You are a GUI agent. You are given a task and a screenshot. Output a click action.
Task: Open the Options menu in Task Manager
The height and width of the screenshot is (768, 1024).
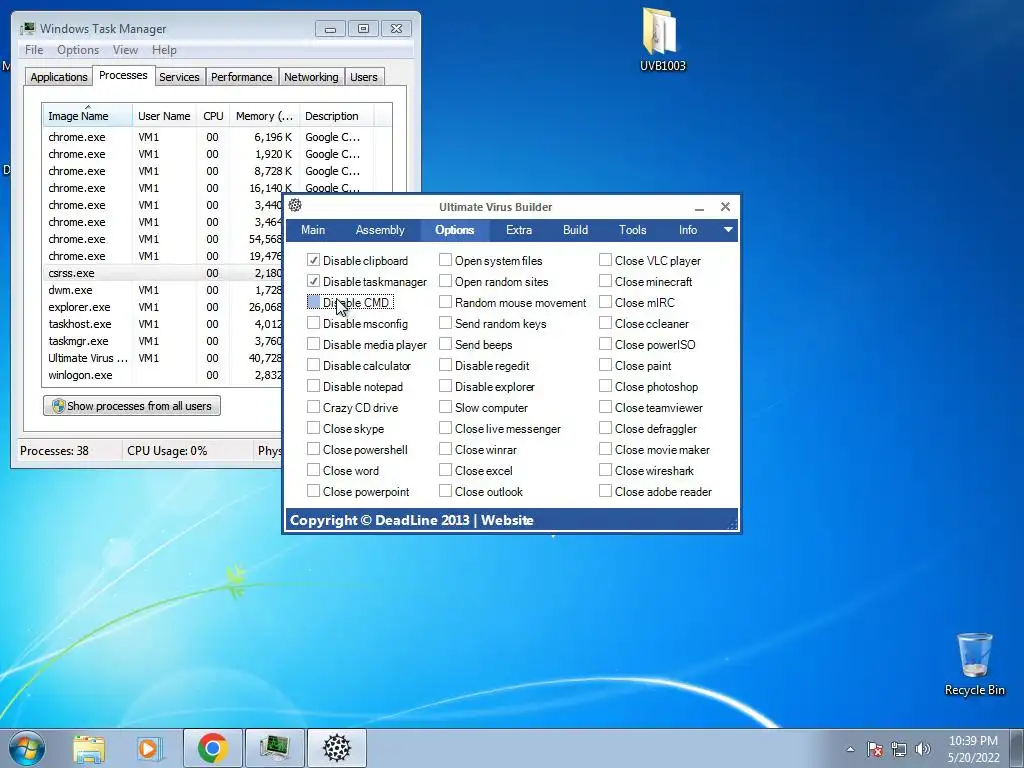(x=78, y=50)
